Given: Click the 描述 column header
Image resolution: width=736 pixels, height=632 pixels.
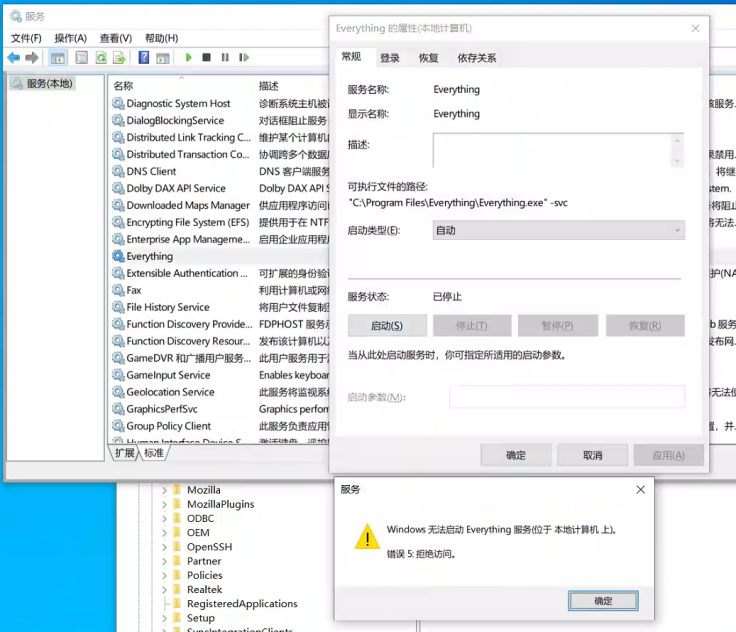Looking at the screenshot, I should click(268, 85).
